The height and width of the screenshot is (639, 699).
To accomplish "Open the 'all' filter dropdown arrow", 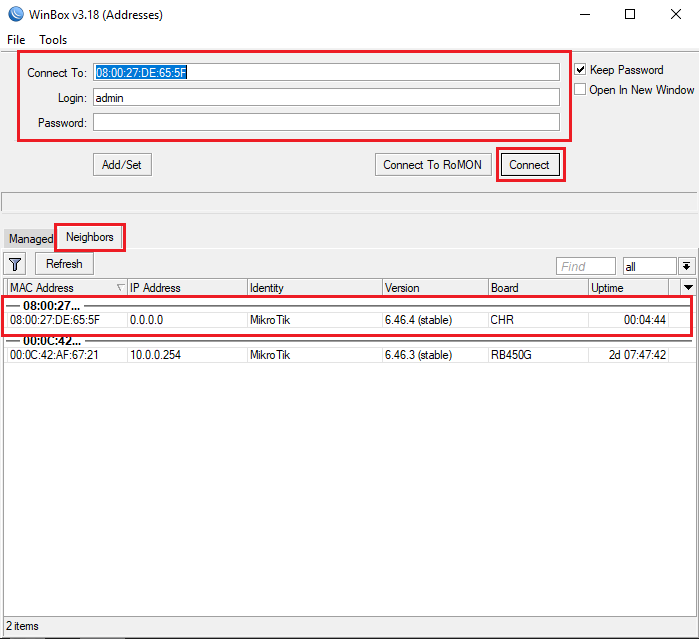I will coord(687,267).
